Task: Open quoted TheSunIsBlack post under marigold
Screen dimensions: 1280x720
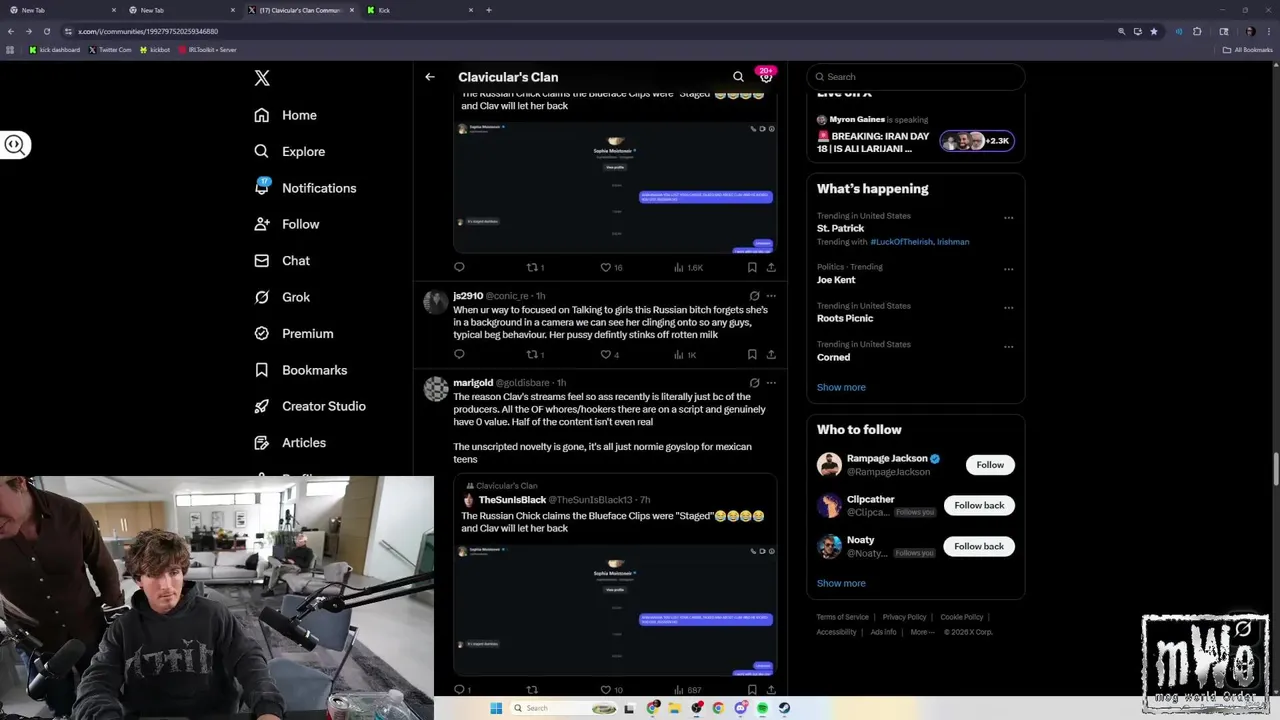Action: (615, 575)
